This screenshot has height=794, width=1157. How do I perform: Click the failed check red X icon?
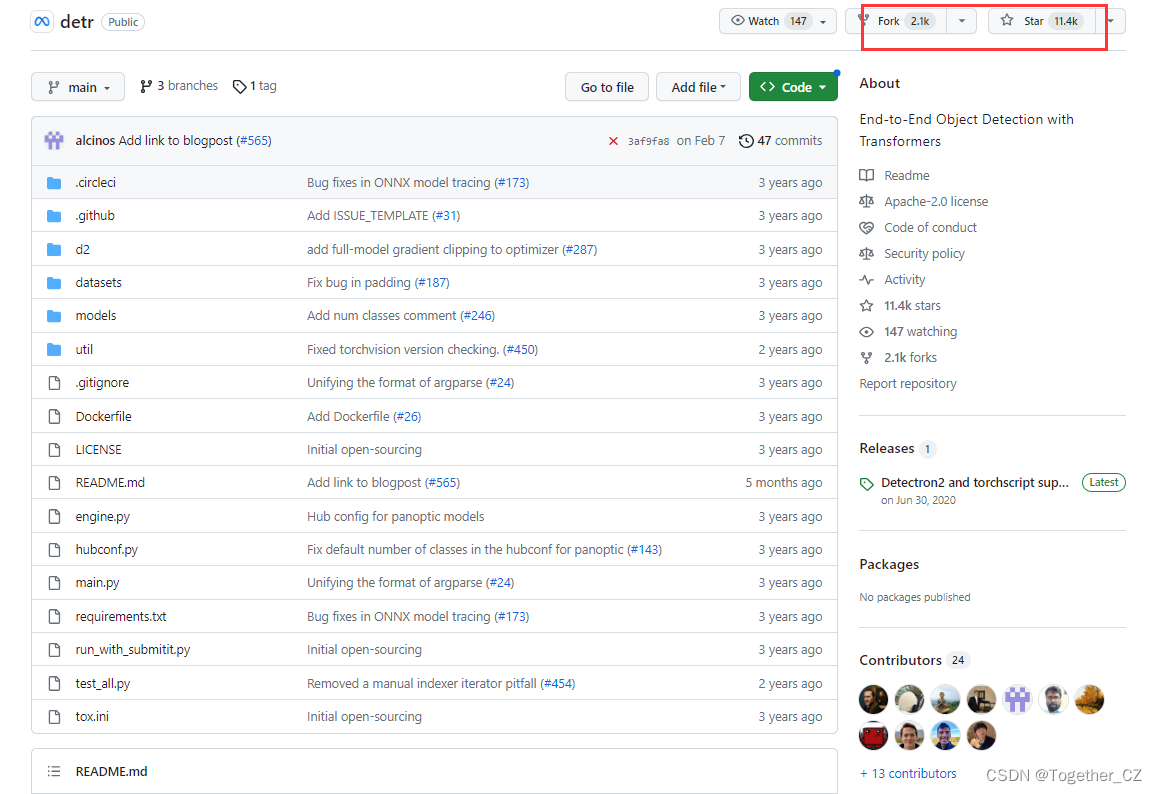point(613,141)
